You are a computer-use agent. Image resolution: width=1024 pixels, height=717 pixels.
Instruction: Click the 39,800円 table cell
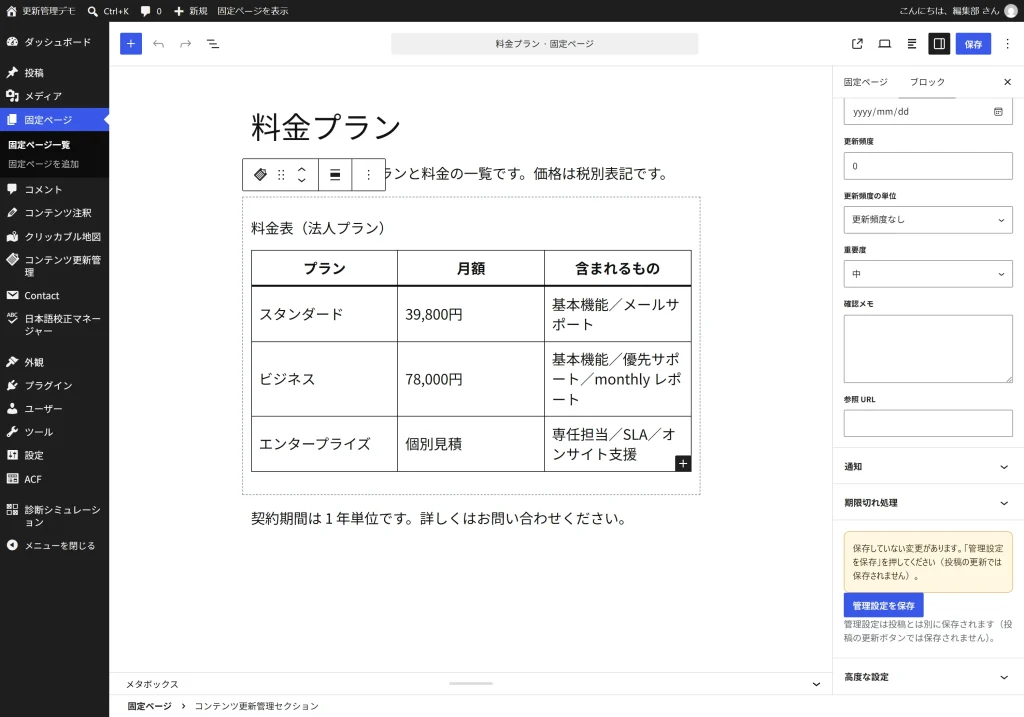pos(470,314)
